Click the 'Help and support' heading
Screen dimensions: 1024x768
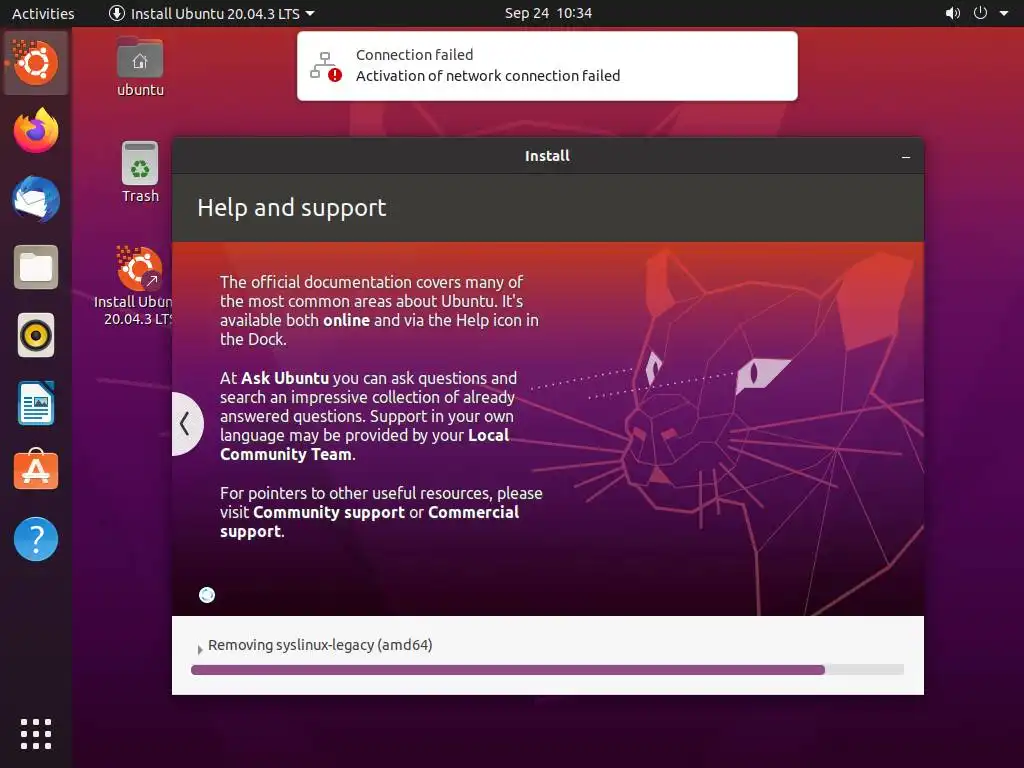[292, 208]
